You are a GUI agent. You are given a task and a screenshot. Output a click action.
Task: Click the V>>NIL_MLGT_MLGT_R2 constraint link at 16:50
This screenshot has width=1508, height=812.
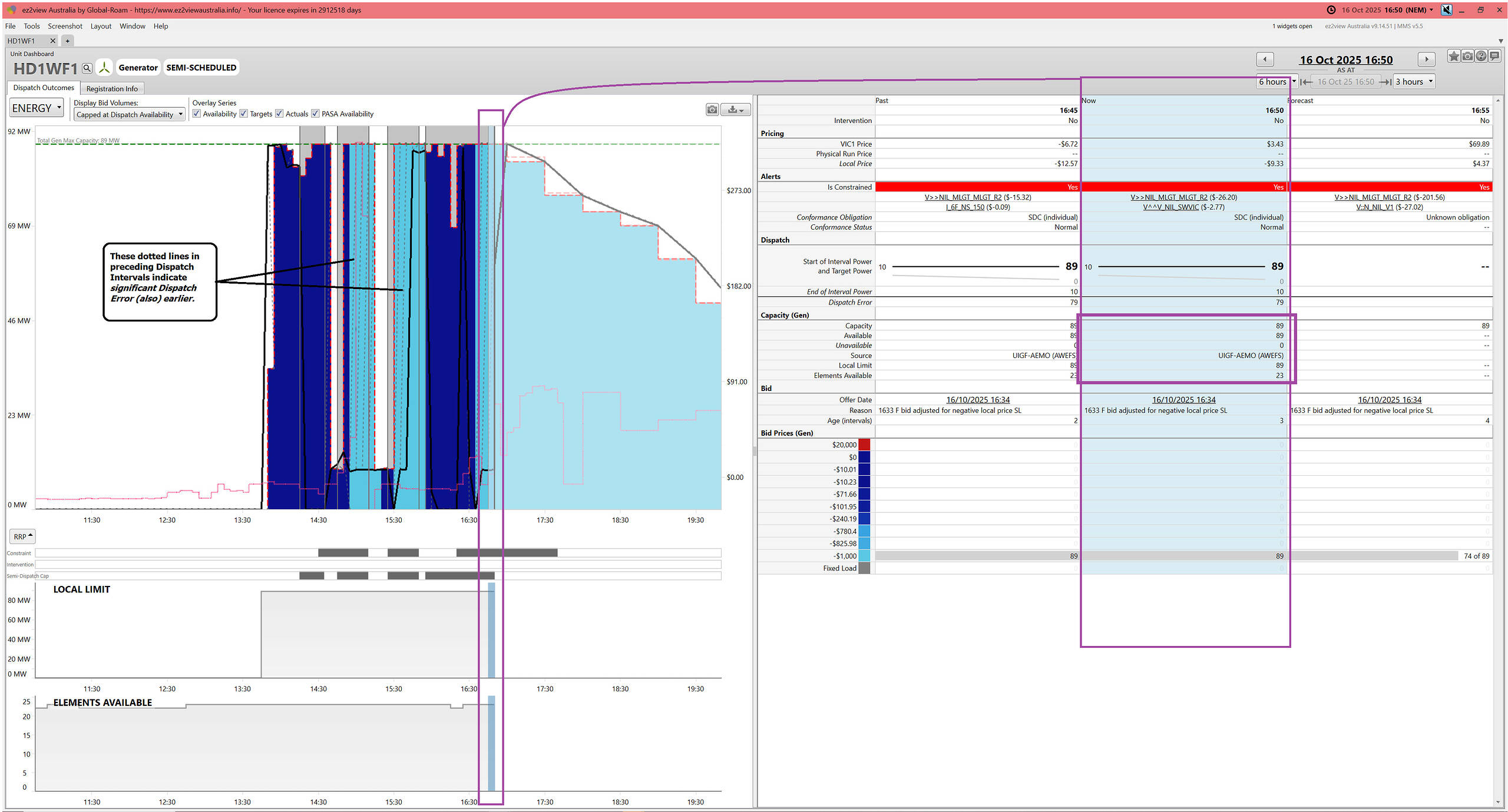coord(1169,197)
